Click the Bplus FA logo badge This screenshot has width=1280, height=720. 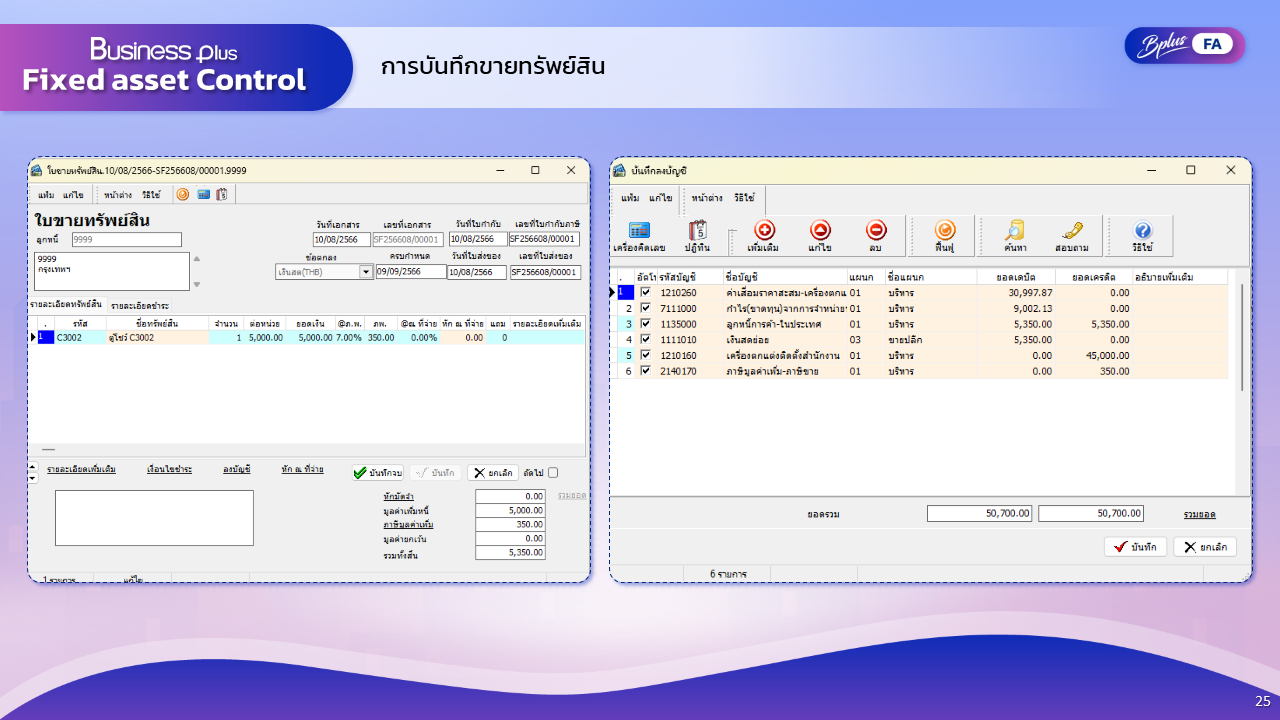point(1185,45)
